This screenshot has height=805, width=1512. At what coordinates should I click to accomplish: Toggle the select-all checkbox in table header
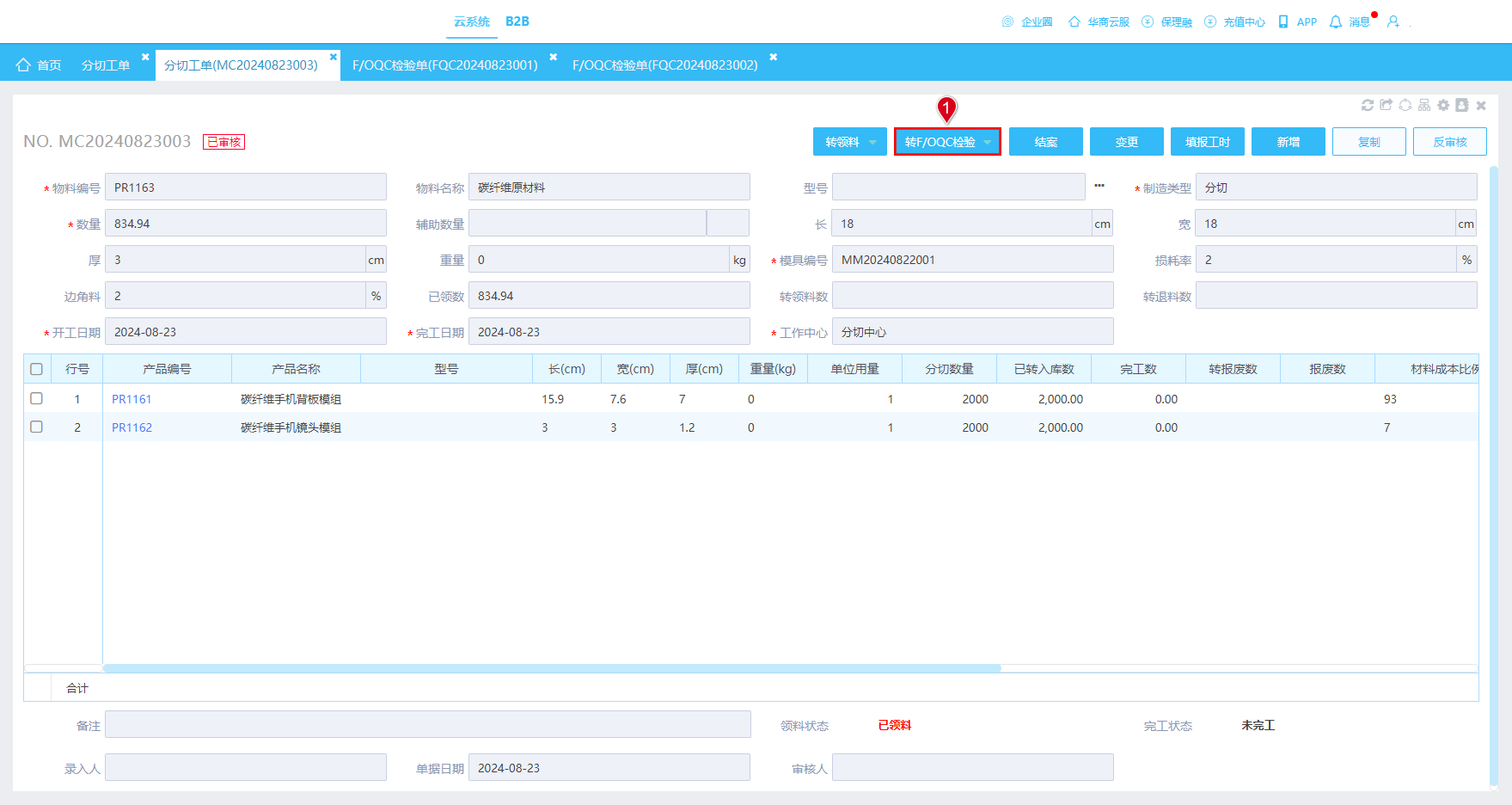(x=36, y=369)
